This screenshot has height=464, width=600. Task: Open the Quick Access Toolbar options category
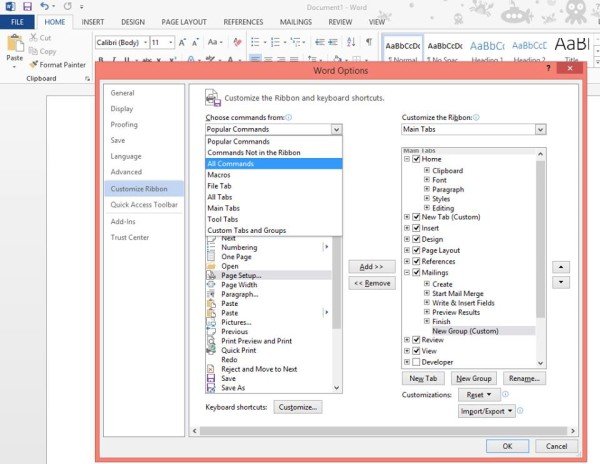(x=144, y=205)
